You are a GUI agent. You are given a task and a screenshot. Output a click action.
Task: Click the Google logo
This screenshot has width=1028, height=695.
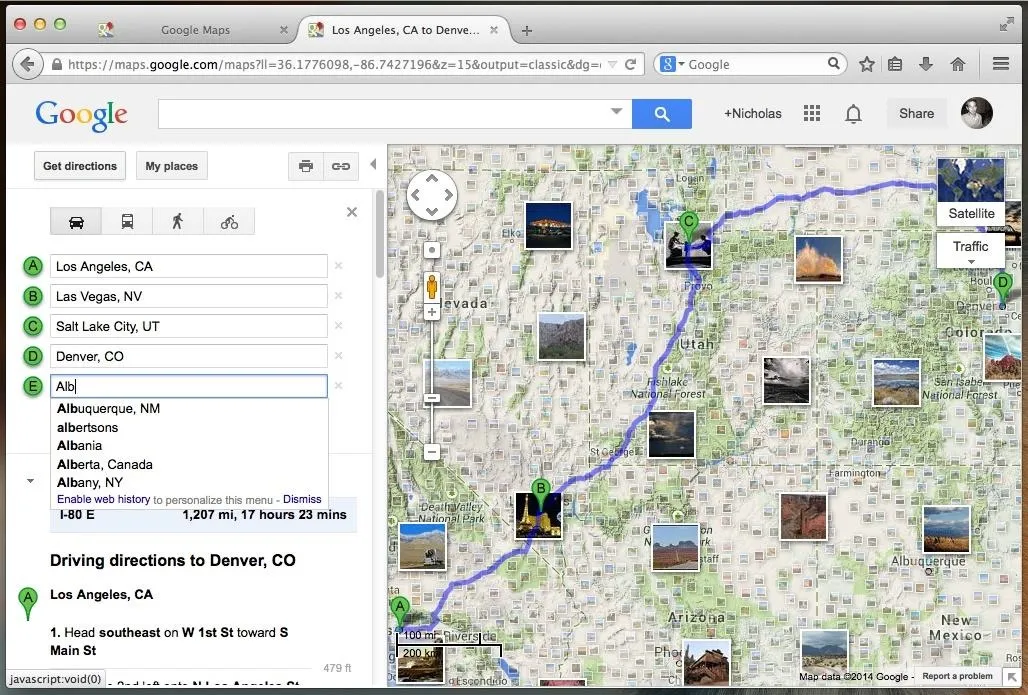click(81, 115)
